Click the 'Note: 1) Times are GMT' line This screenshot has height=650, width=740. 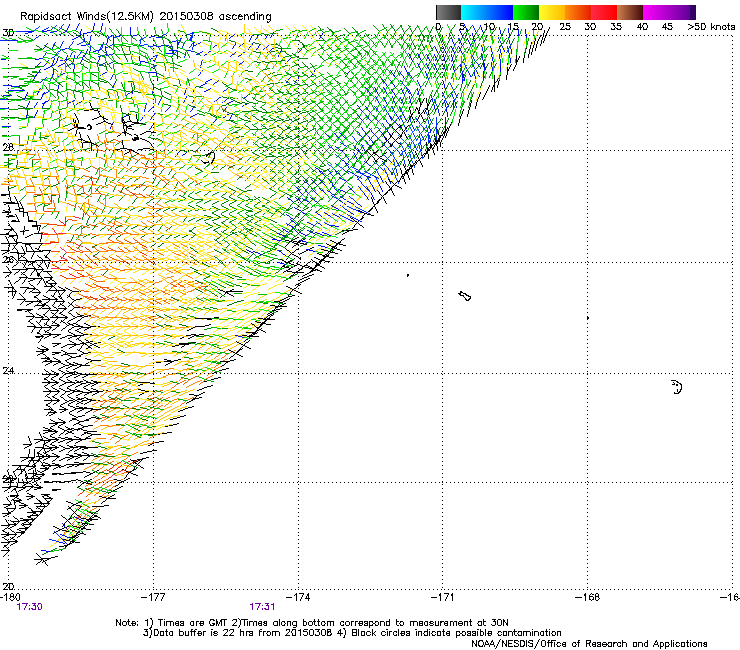coord(312,623)
